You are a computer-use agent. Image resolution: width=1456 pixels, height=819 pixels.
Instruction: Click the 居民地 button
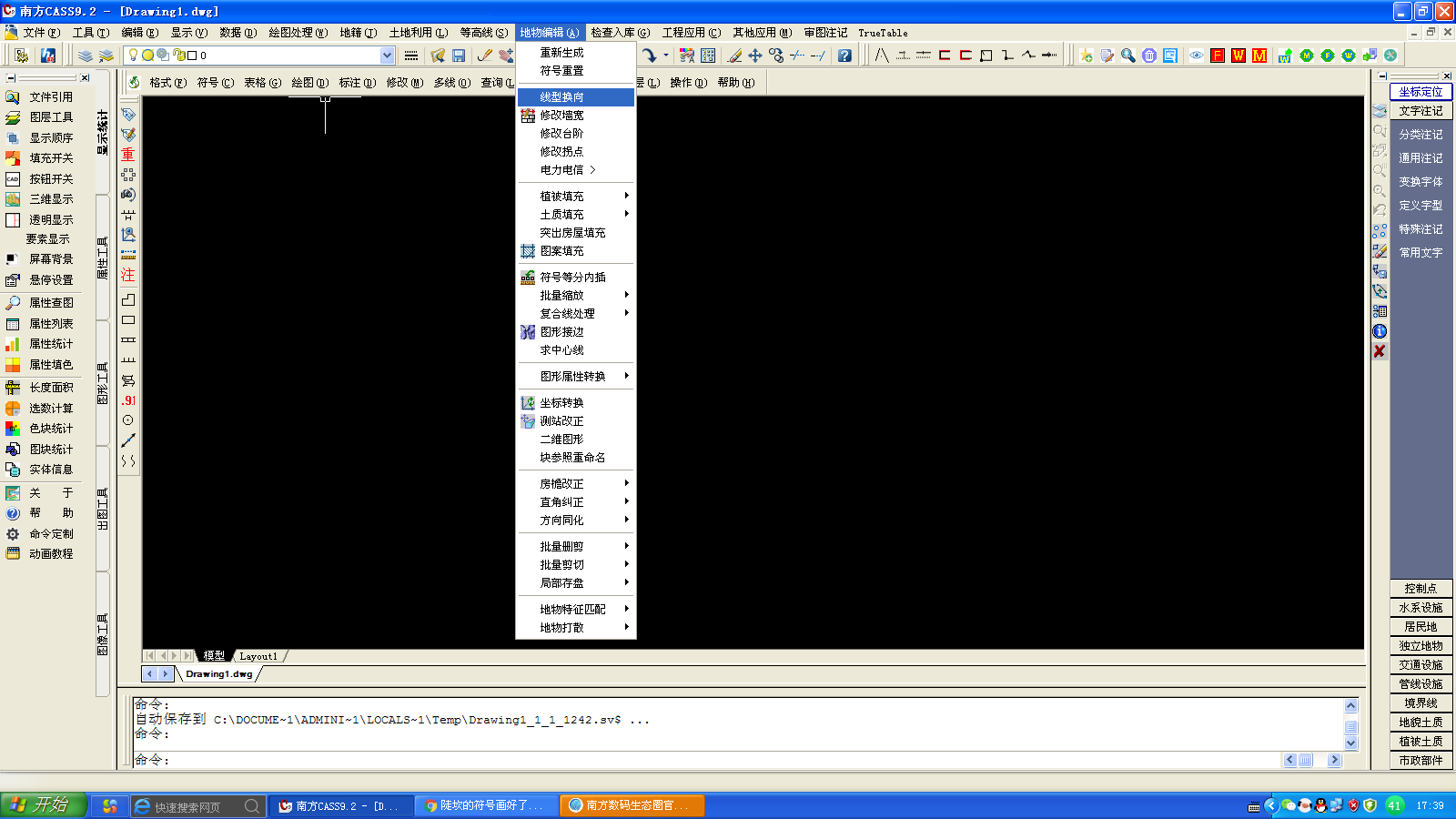coord(1421,627)
